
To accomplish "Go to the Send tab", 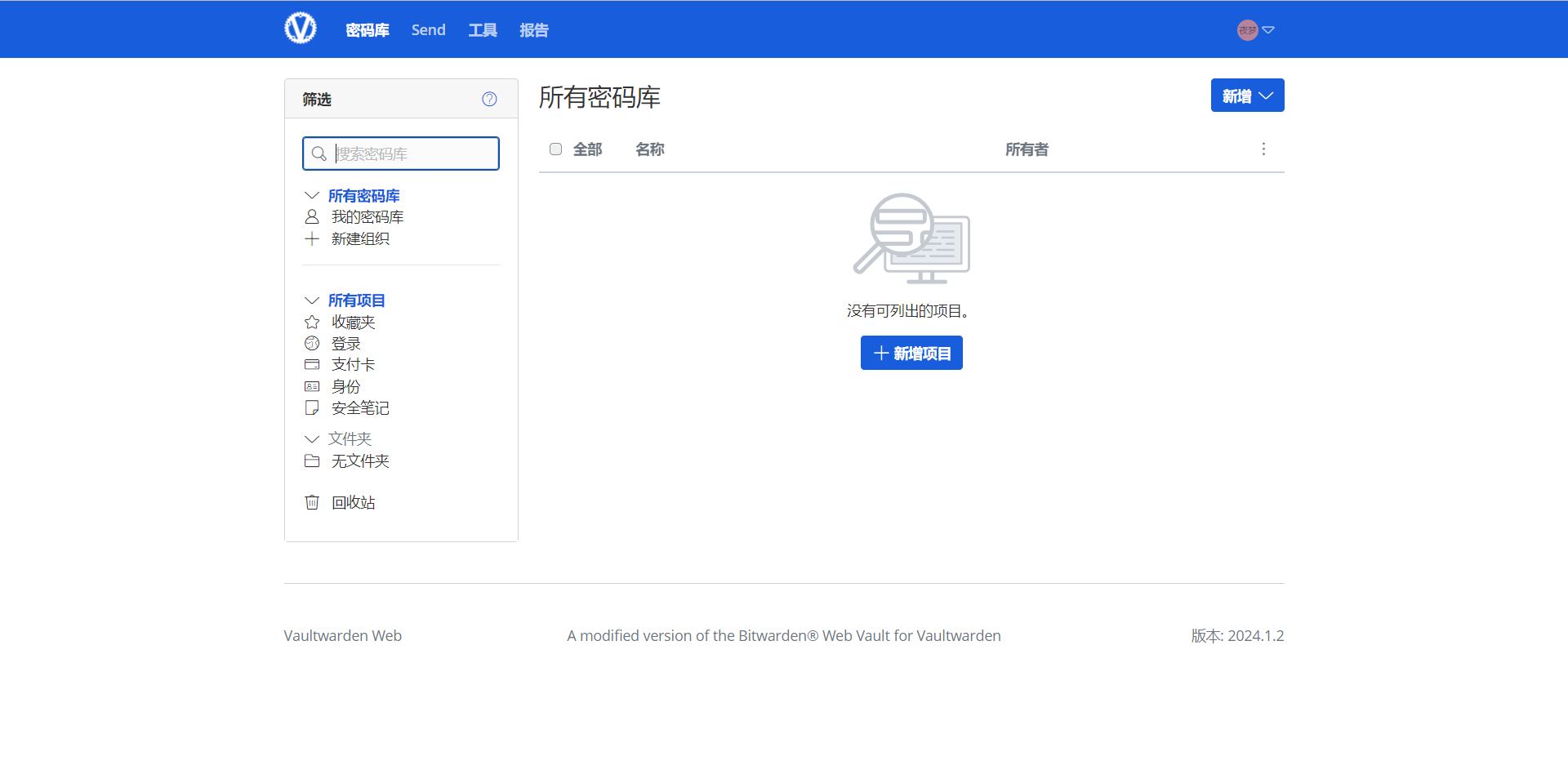I will tap(428, 30).
